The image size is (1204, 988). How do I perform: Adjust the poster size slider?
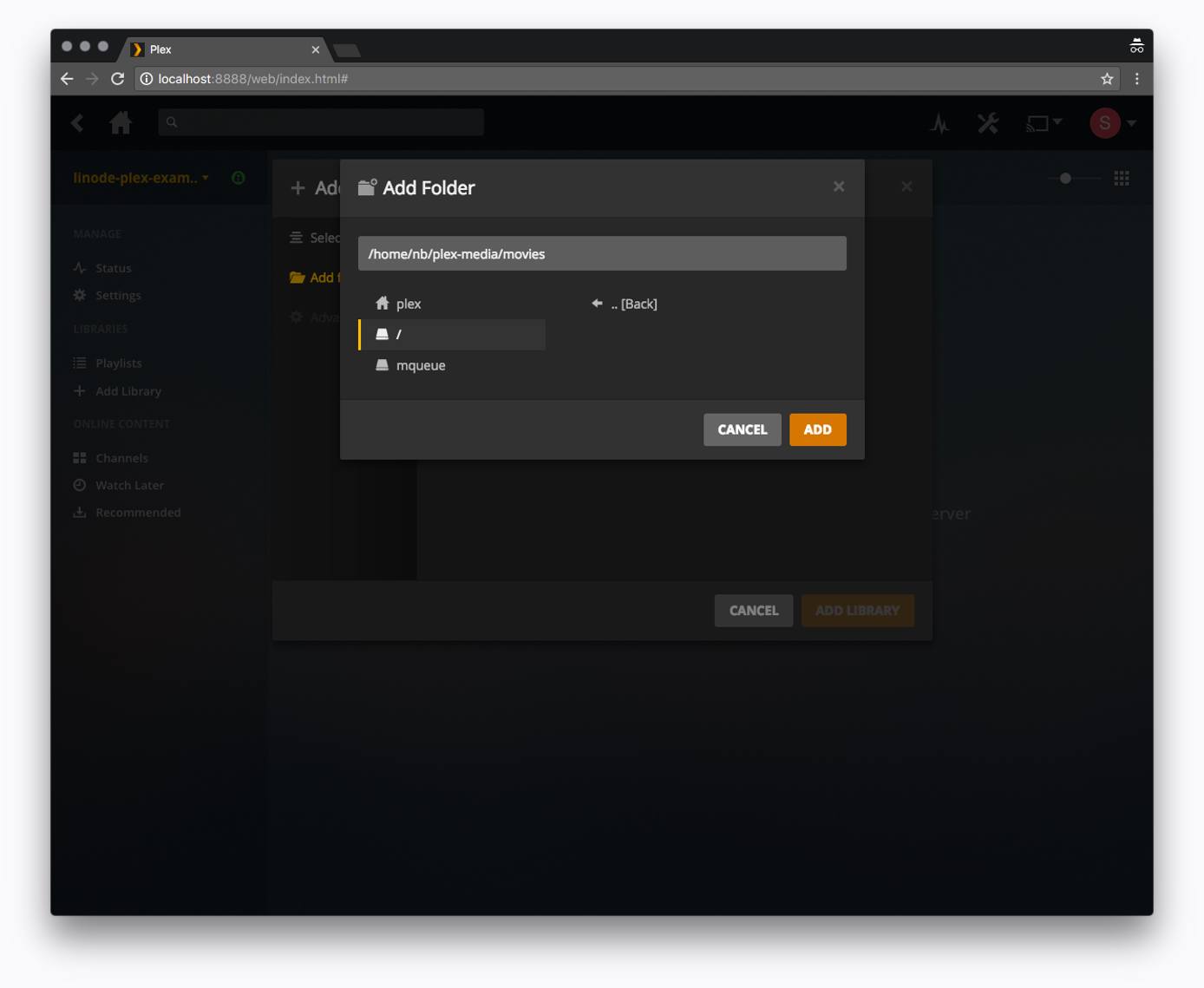pyautogui.click(x=1065, y=178)
